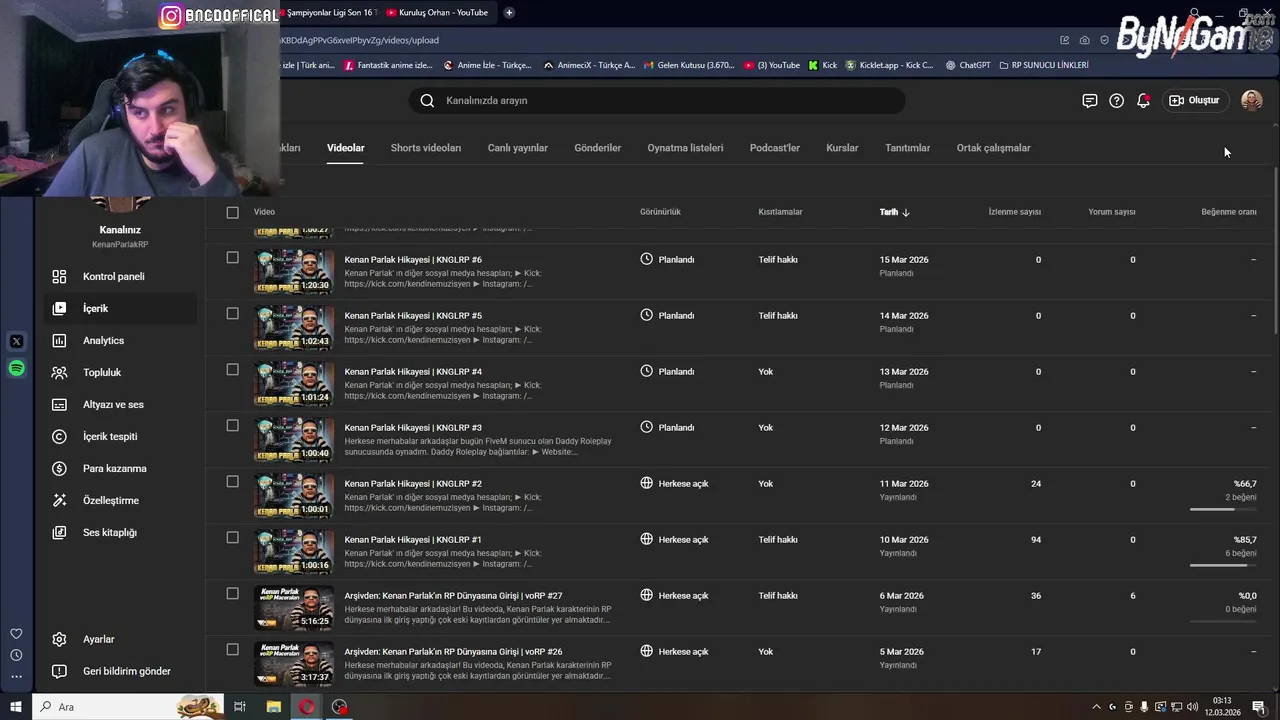Open thumbnail of KNGLRP #3 video
1280x720 pixels.
(x=293, y=439)
